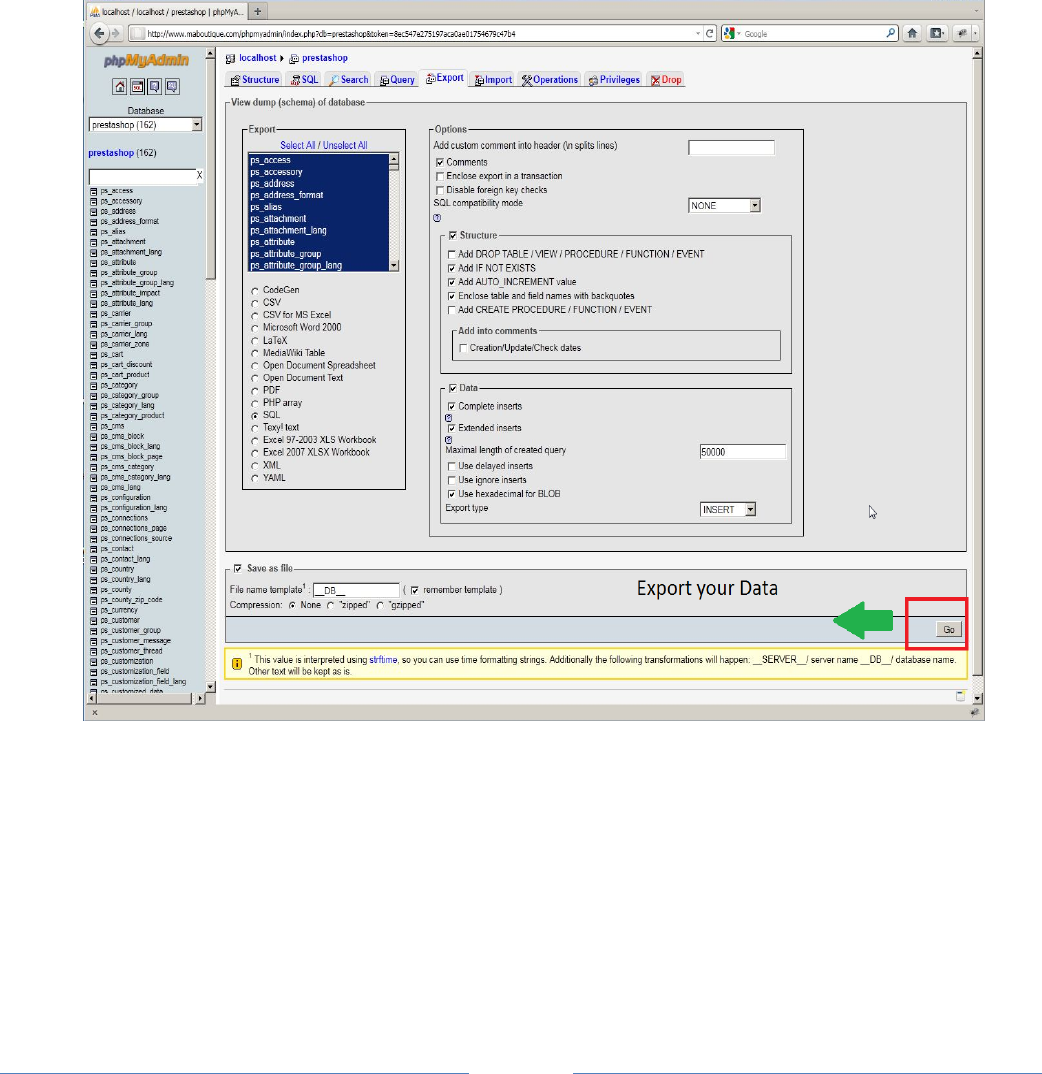
Task: Click the Select All link
Action: click(297, 145)
